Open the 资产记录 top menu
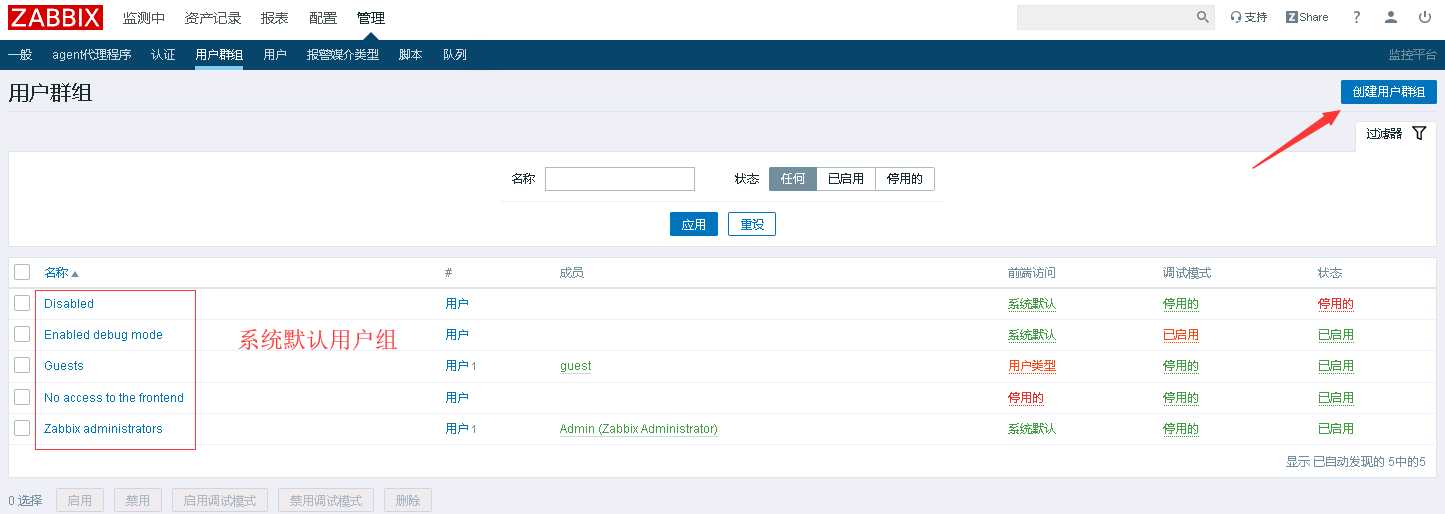 click(214, 18)
